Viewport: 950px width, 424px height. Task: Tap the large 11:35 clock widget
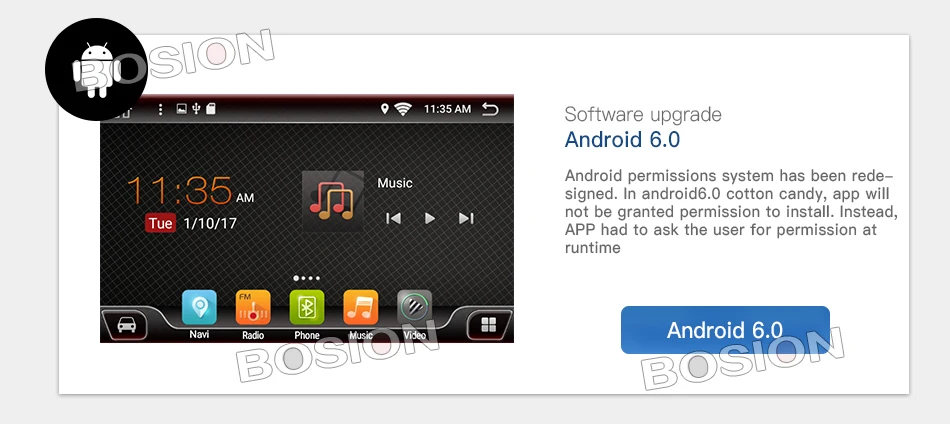point(190,191)
